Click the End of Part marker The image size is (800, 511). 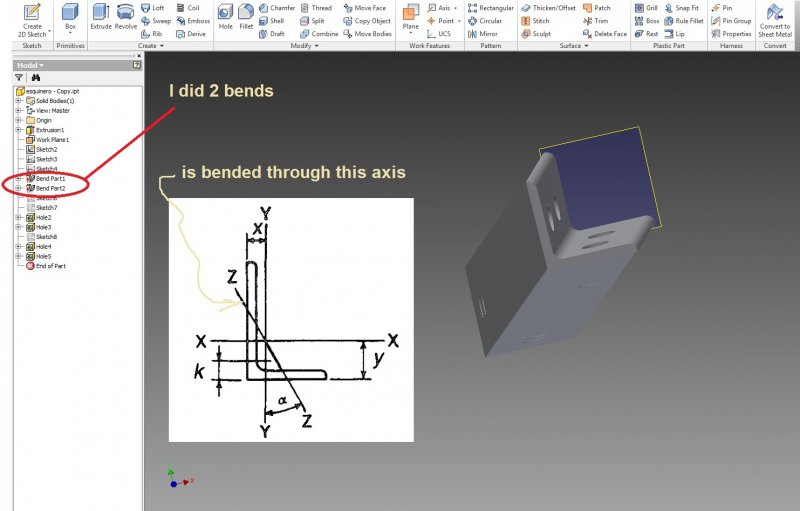(46, 266)
